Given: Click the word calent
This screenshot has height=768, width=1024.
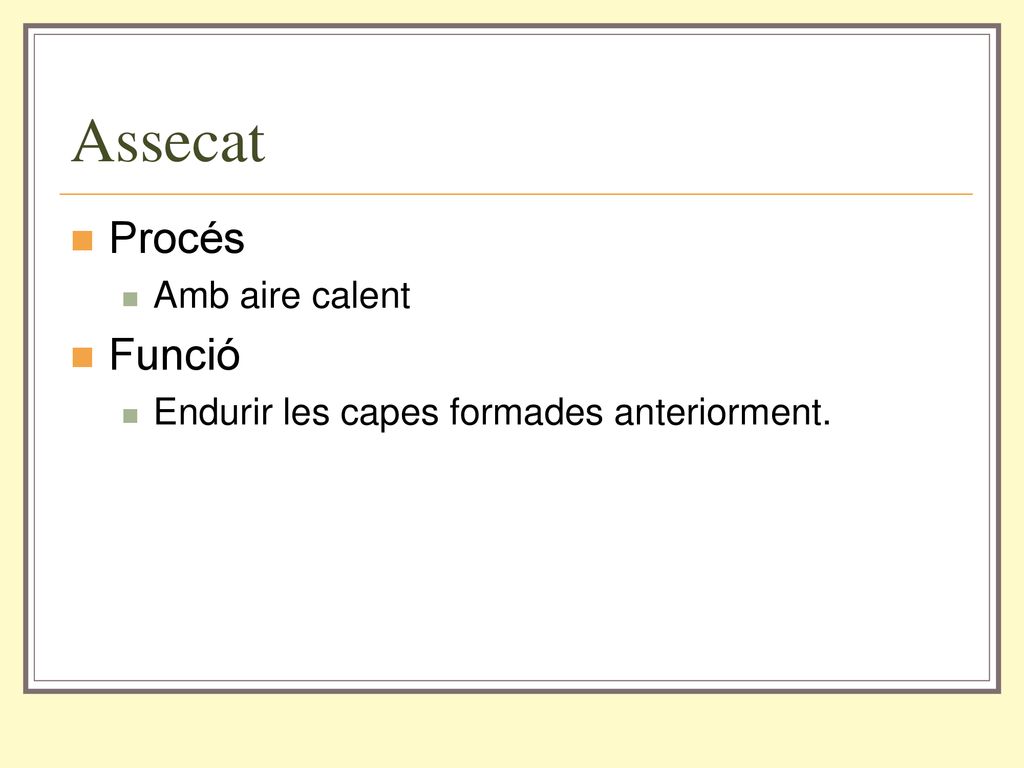Looking at the screenshot, I should point(361,295).
